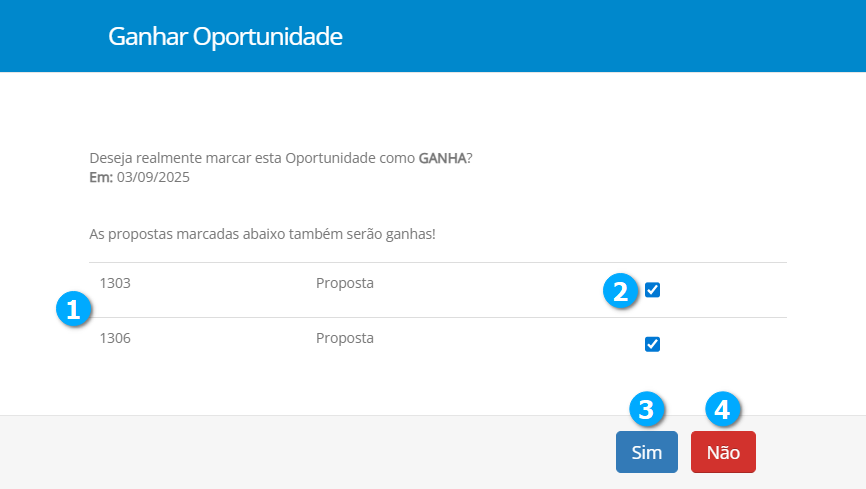866x489 pixels.
Task: Click the Proposta label in row 1306
Action: click(345, 338)
